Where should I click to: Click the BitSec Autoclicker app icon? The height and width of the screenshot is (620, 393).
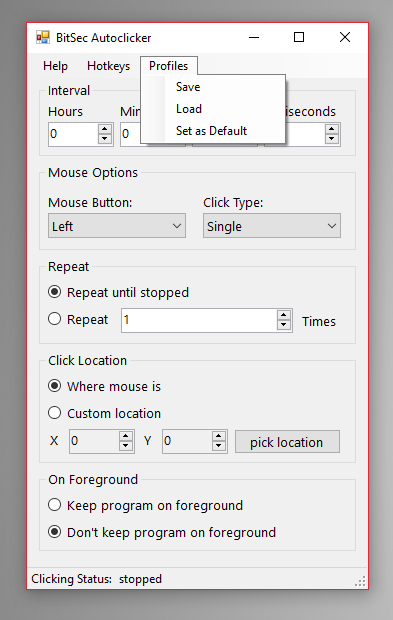click(43, 38)
